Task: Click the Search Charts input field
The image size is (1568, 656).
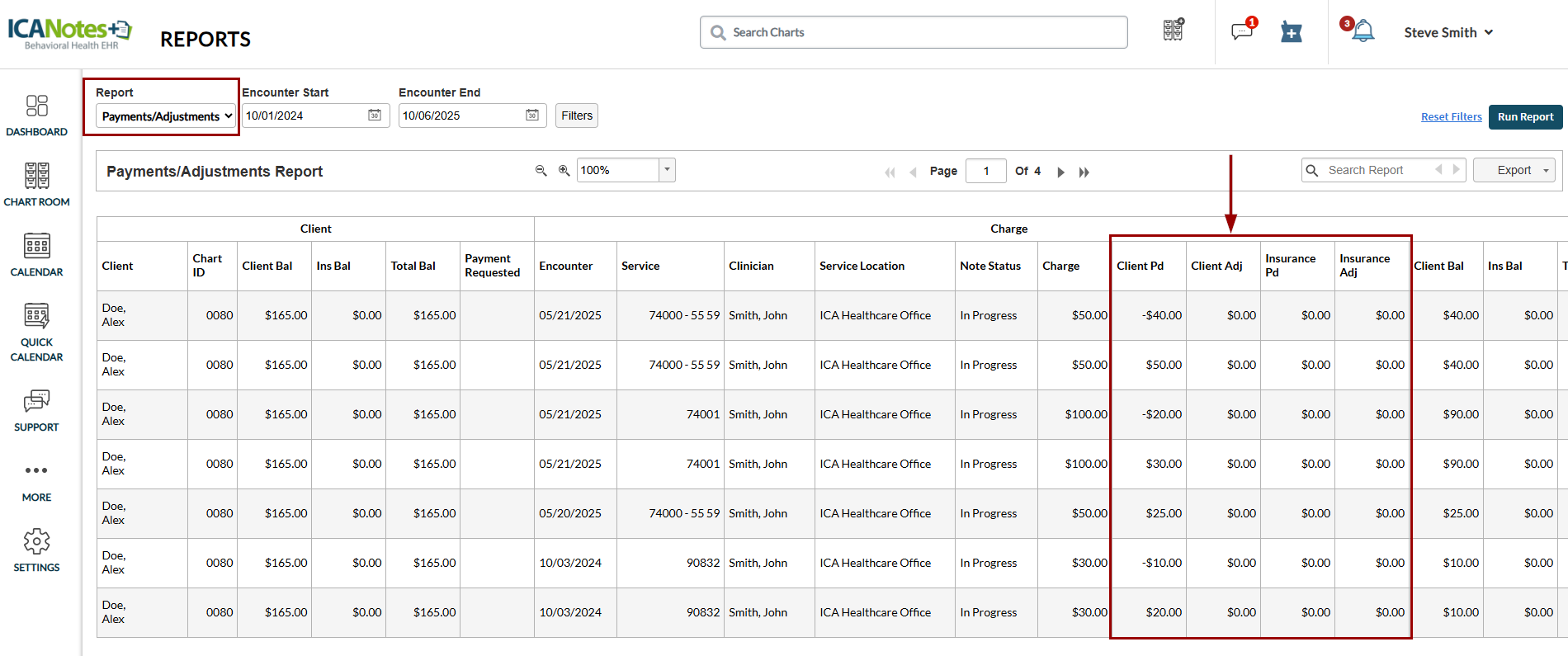Action: [x=914, y=32]
